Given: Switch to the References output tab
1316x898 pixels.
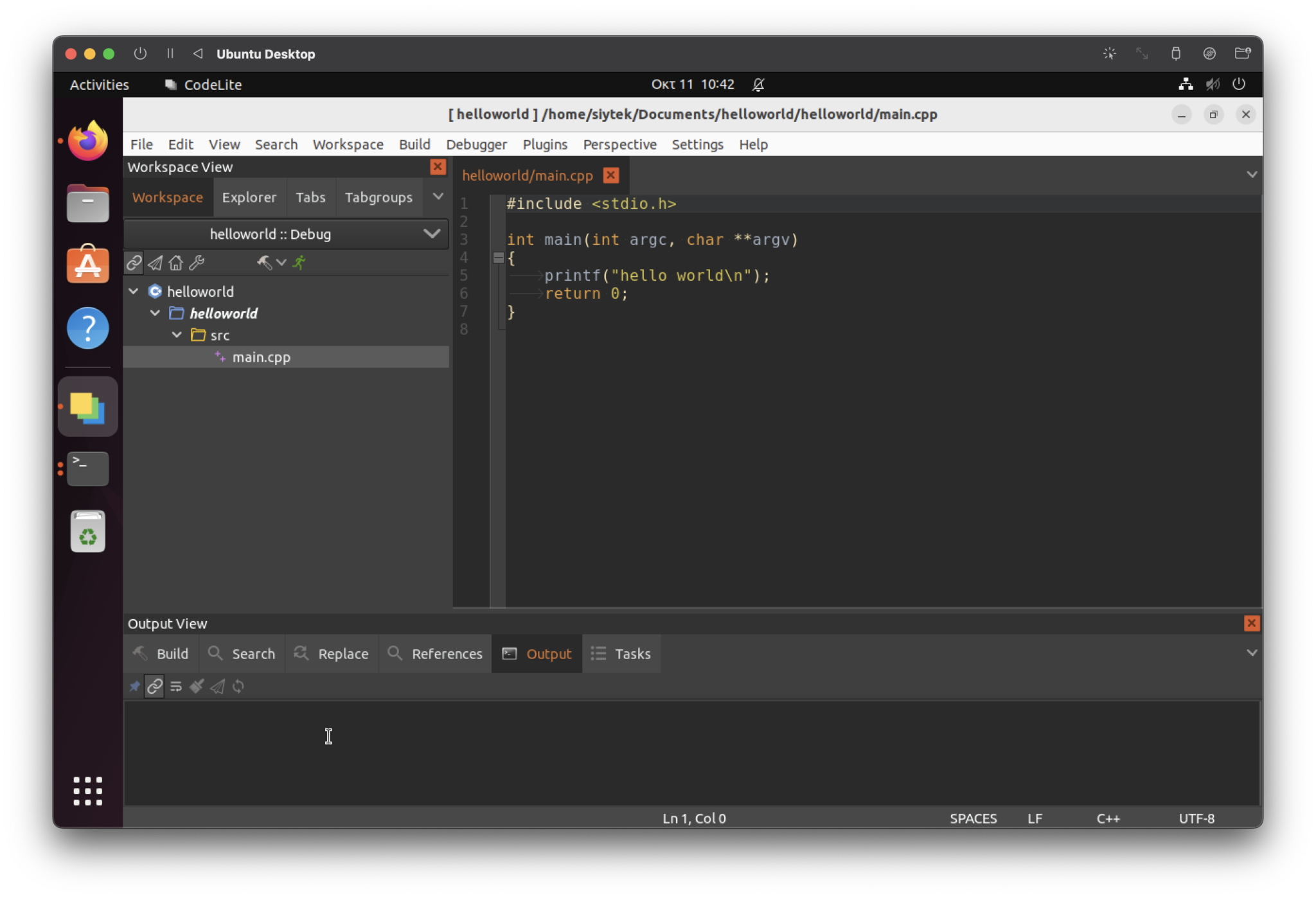Looking at the screenshot, I should 435,654.
